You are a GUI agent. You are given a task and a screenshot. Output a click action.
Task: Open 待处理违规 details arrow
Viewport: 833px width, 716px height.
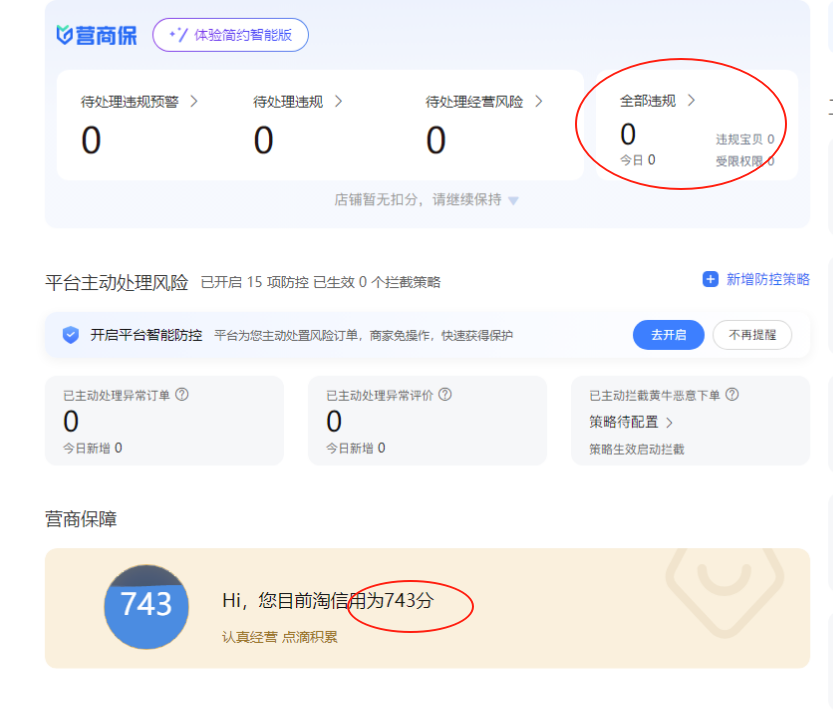coord(338,101)
